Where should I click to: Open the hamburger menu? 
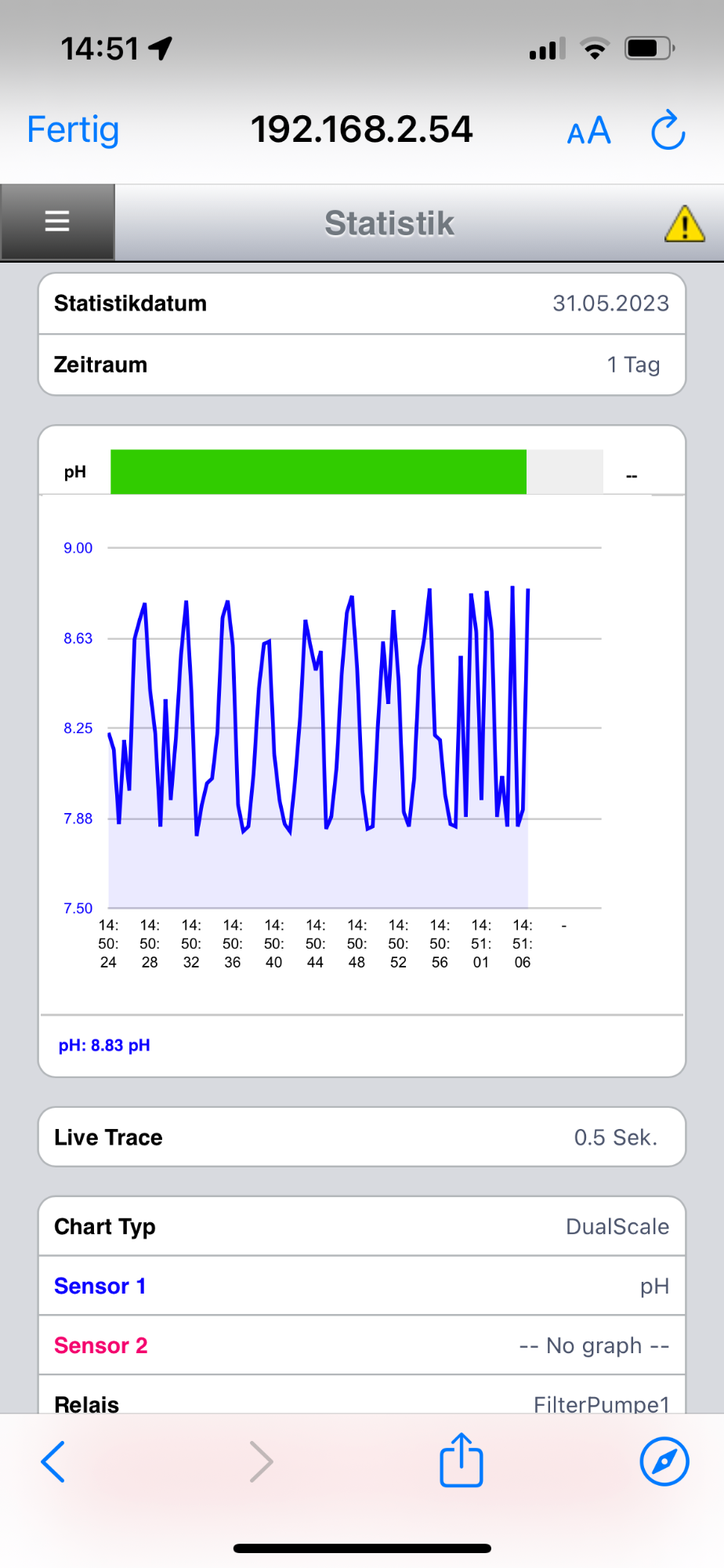[x=57, y=222]
